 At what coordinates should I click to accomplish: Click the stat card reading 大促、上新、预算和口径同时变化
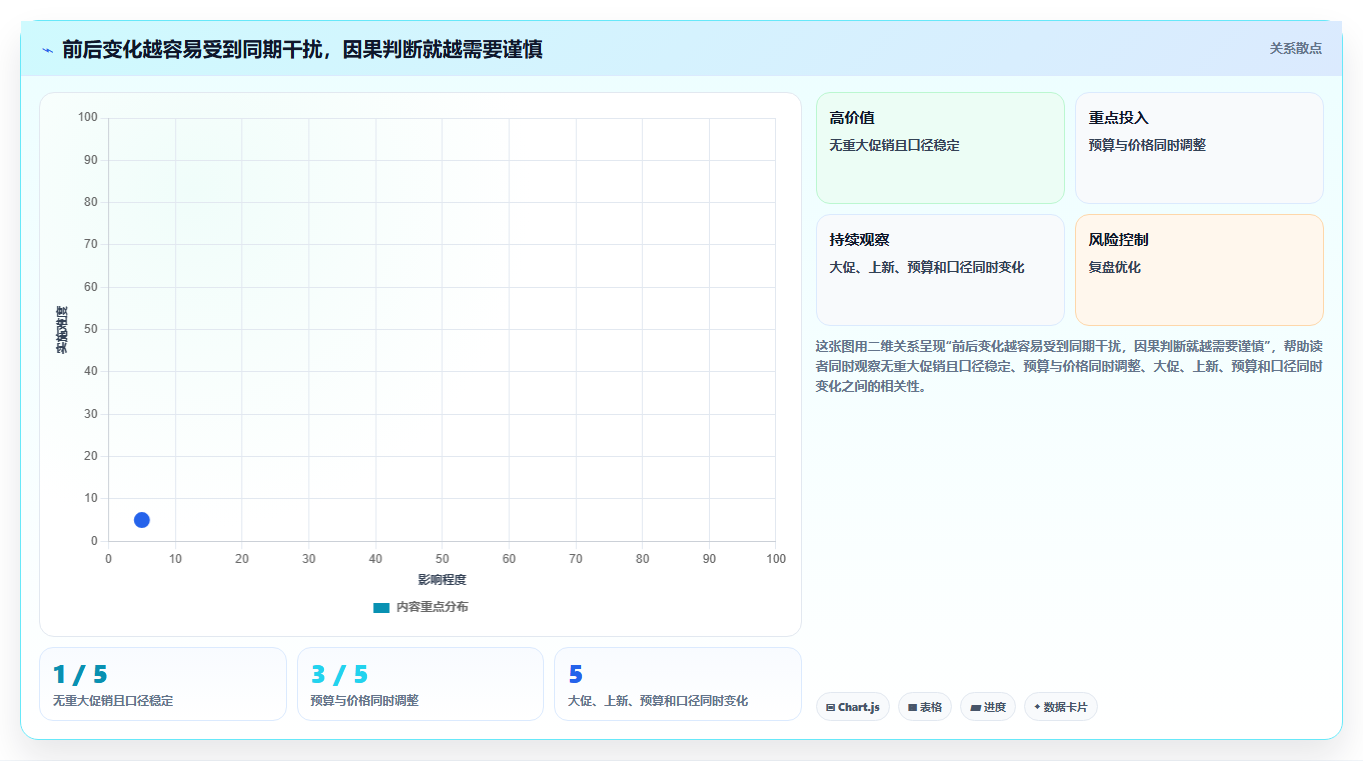tap(678, 684)
